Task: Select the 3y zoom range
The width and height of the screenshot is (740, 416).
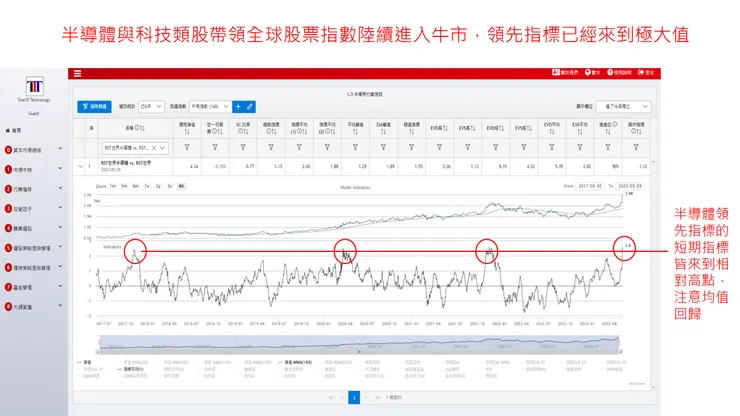Action: 169,186
